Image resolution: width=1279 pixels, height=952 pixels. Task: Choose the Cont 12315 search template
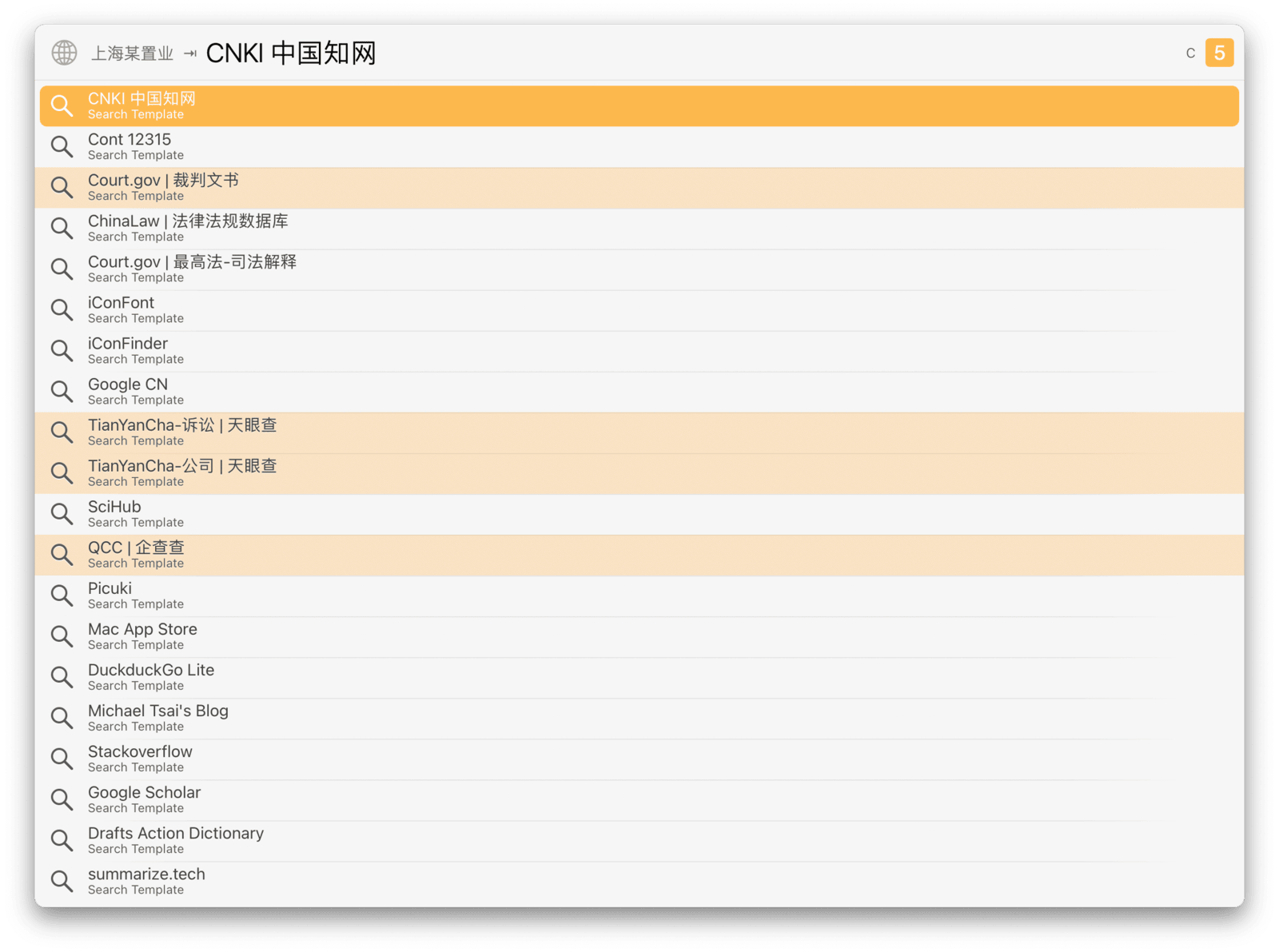pos(639,146)
